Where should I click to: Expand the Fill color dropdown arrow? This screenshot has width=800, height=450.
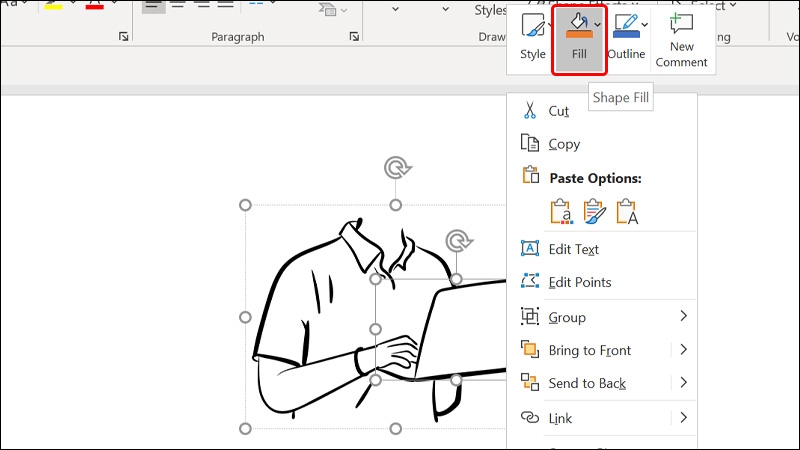(597, 24)
